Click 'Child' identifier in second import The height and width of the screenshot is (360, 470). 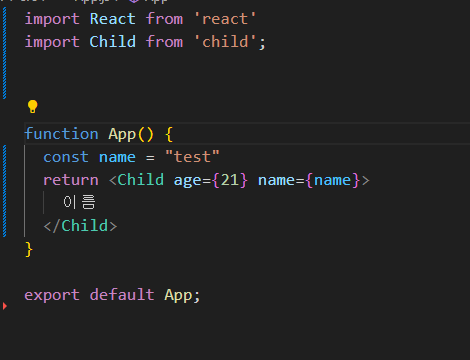113,42
